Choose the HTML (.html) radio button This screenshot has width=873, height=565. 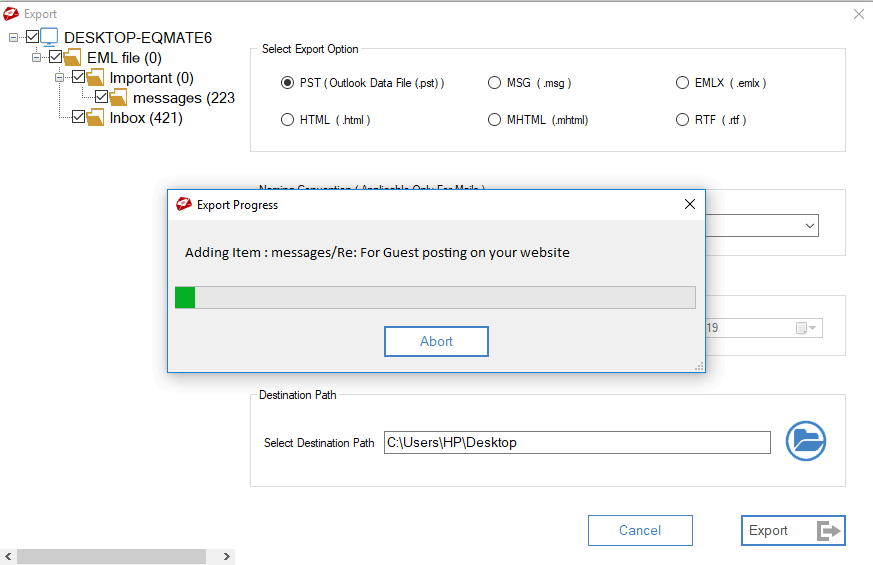click(x=288, y=120)
